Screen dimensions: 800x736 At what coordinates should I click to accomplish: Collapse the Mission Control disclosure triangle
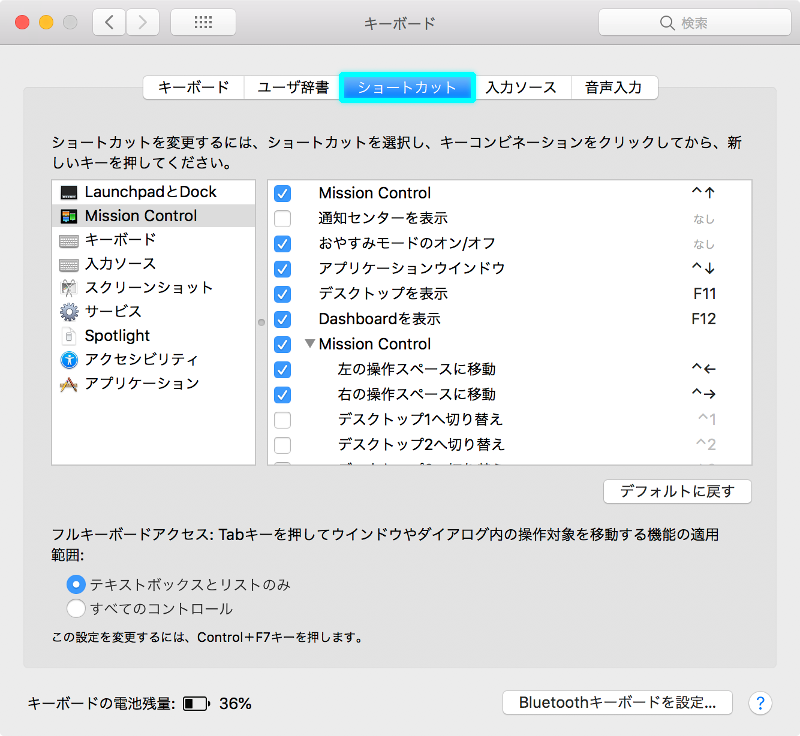click(x=310, y=344)
